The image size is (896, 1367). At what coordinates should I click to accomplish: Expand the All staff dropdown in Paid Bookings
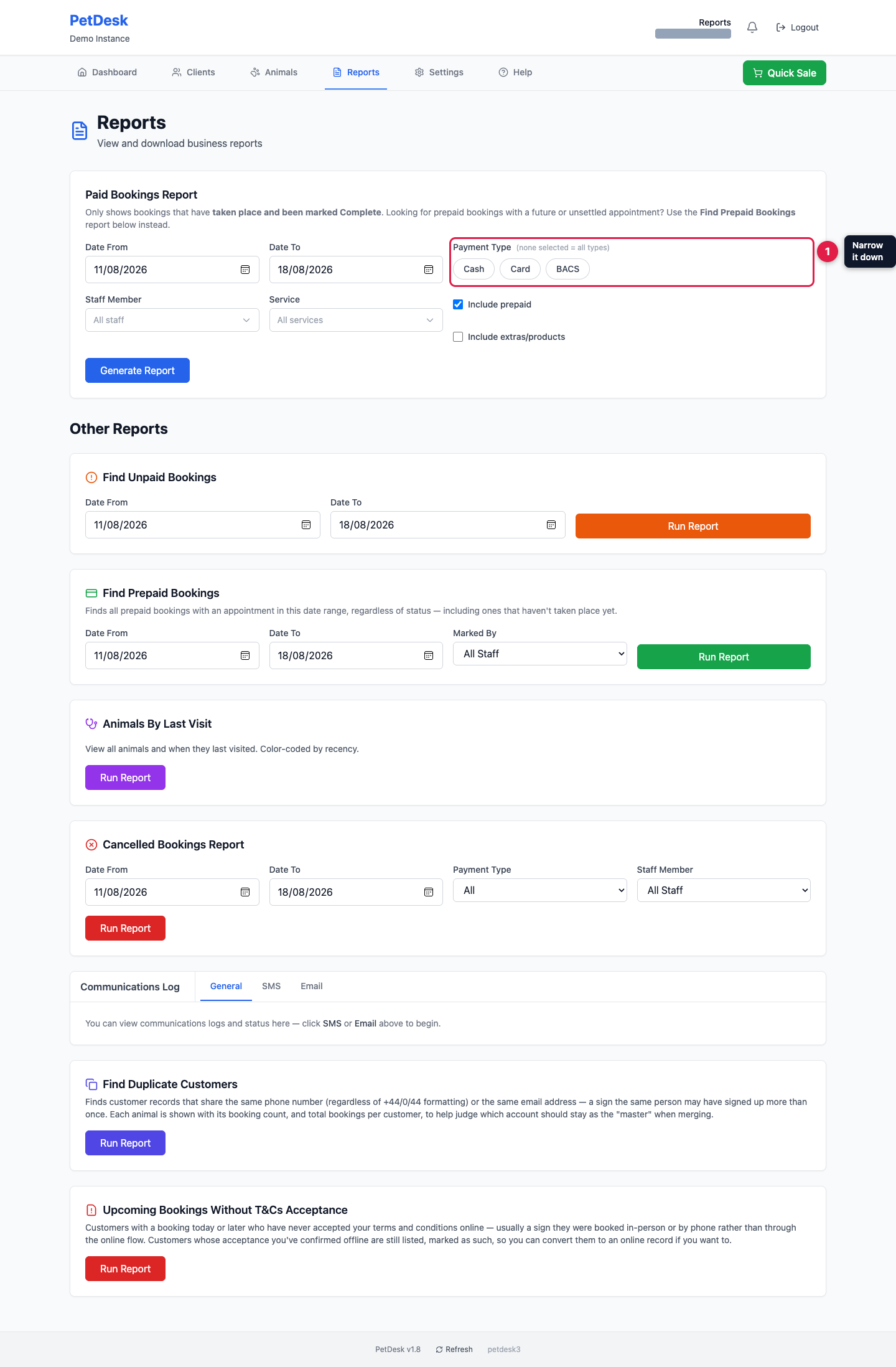[172, 320]
